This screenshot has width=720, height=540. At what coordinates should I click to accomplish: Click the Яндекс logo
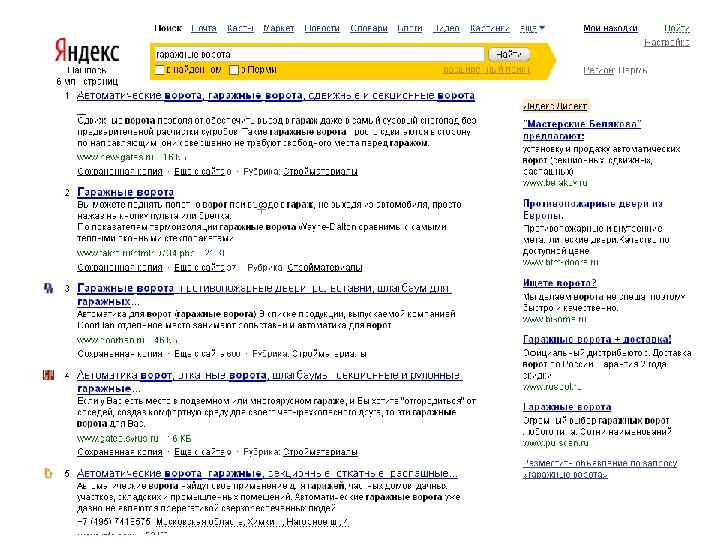(87, 51)
